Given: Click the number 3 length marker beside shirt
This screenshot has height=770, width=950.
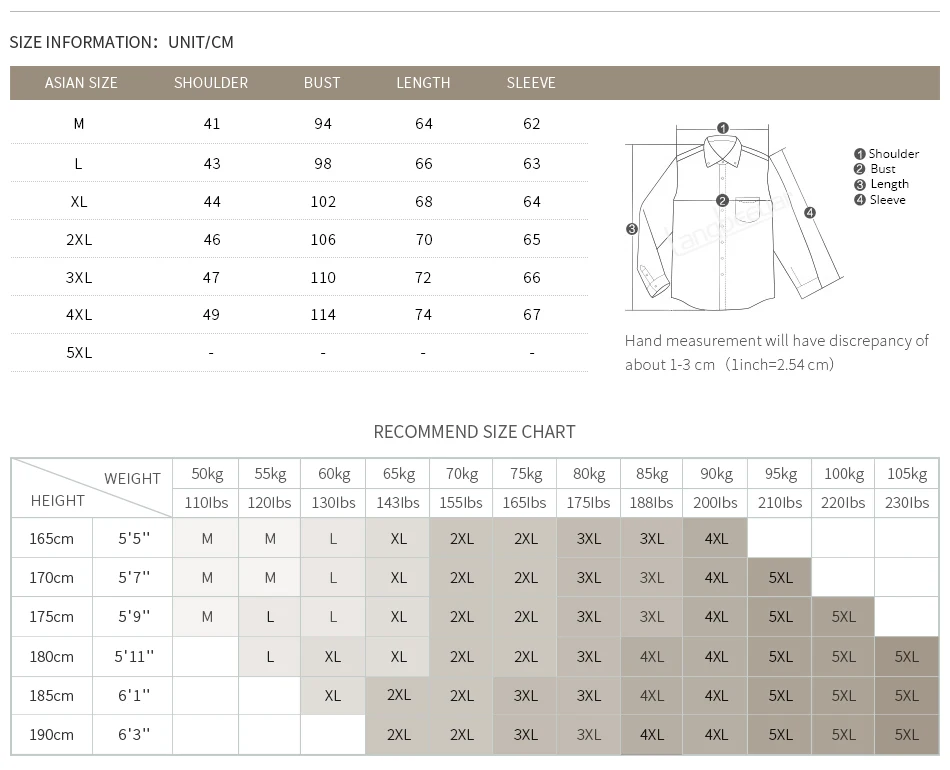Looking at the screenshot, I should coord(632,229).
